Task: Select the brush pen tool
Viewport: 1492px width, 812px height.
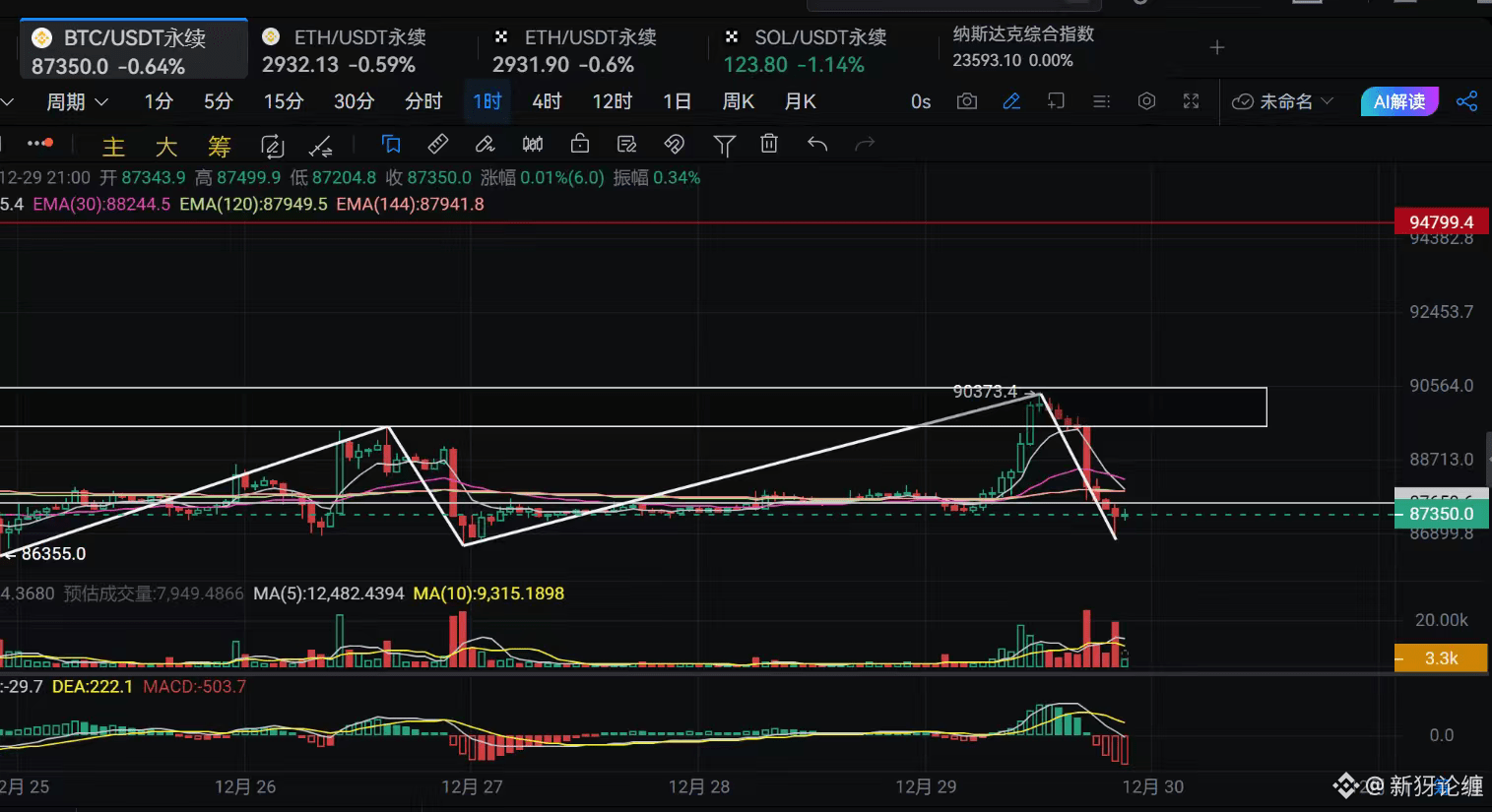Action: 485,145
